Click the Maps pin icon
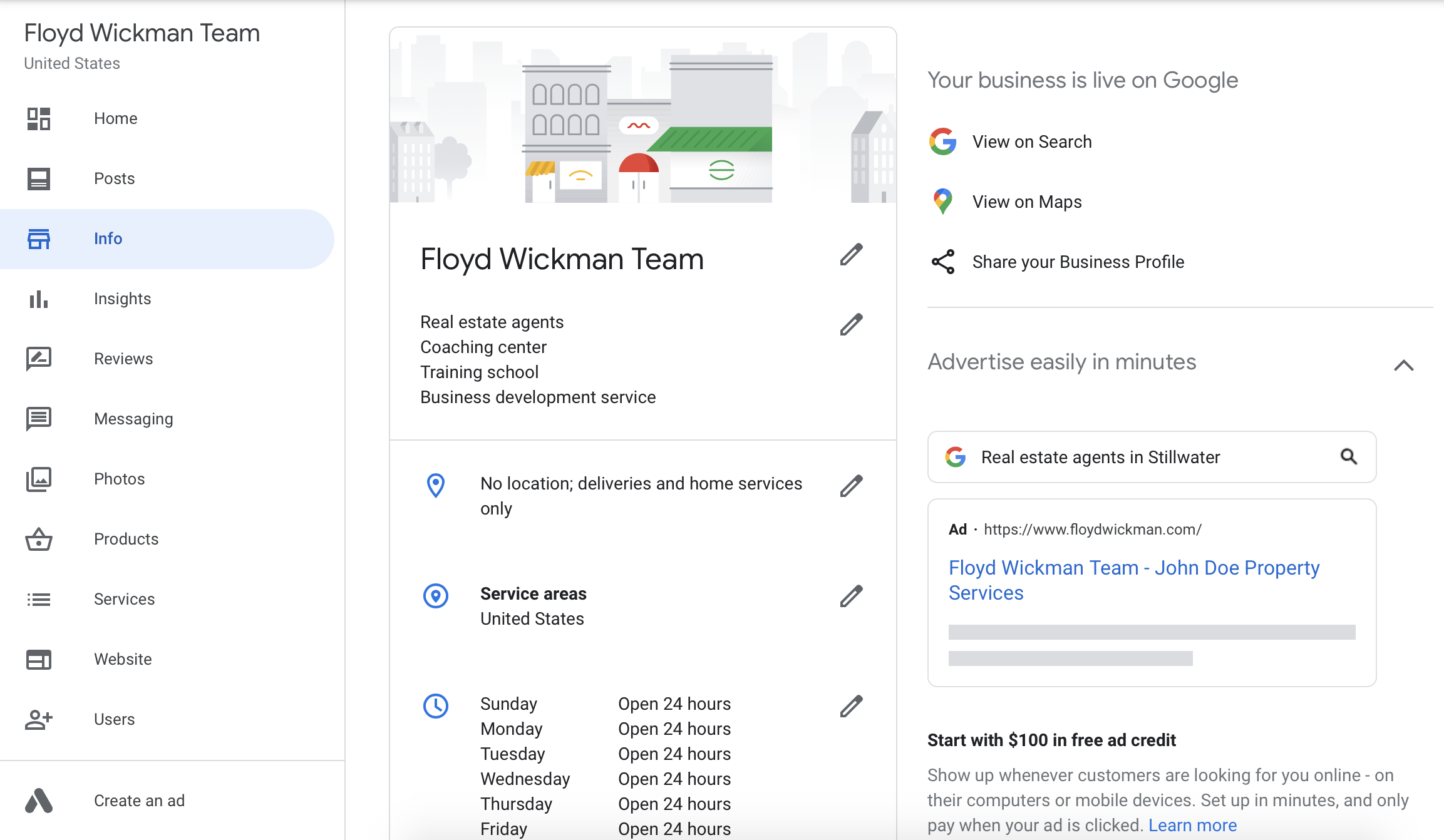 pos(942,202)
